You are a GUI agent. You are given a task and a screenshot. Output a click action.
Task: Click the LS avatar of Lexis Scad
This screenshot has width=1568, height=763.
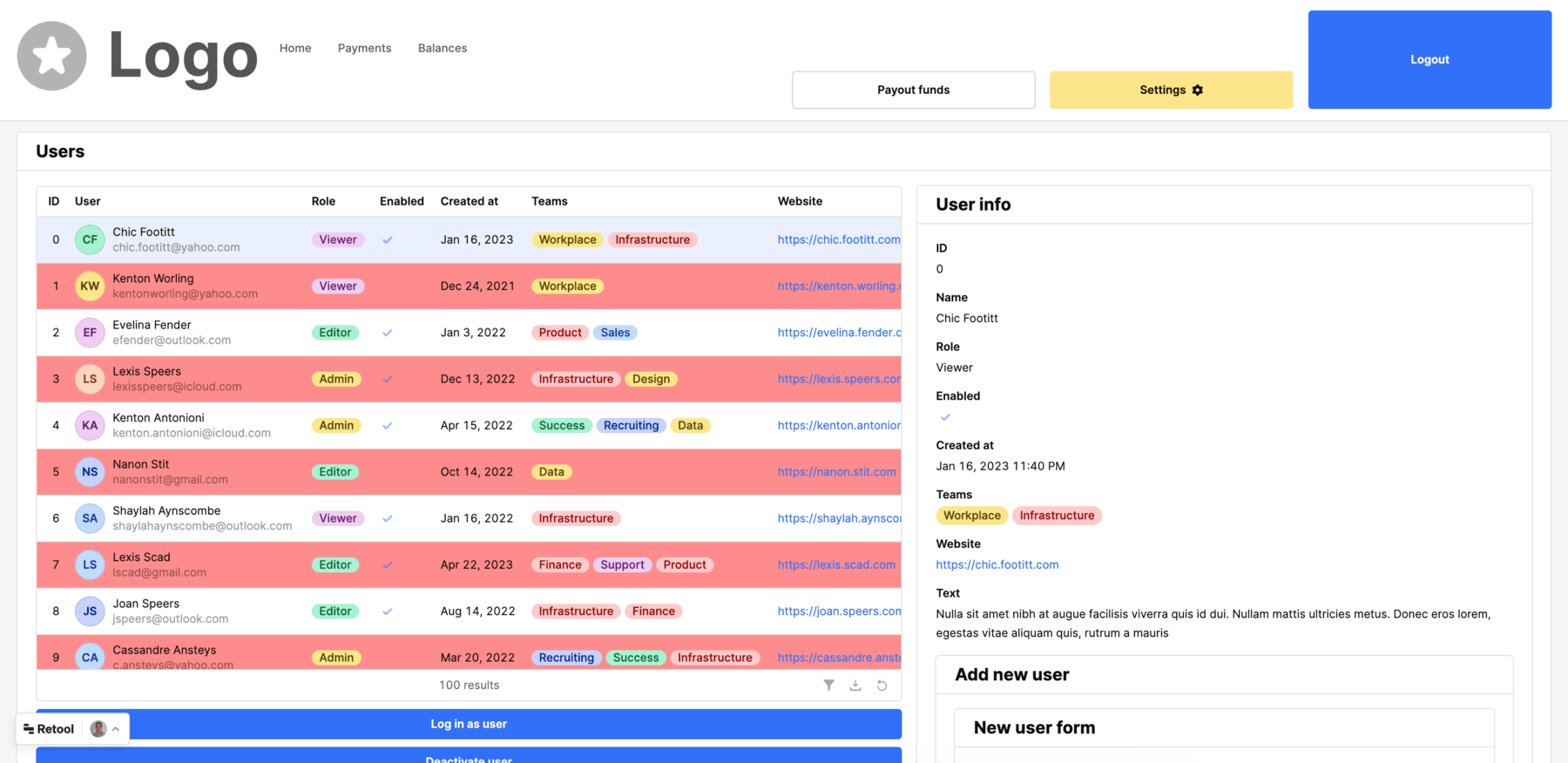click(90, 564)
